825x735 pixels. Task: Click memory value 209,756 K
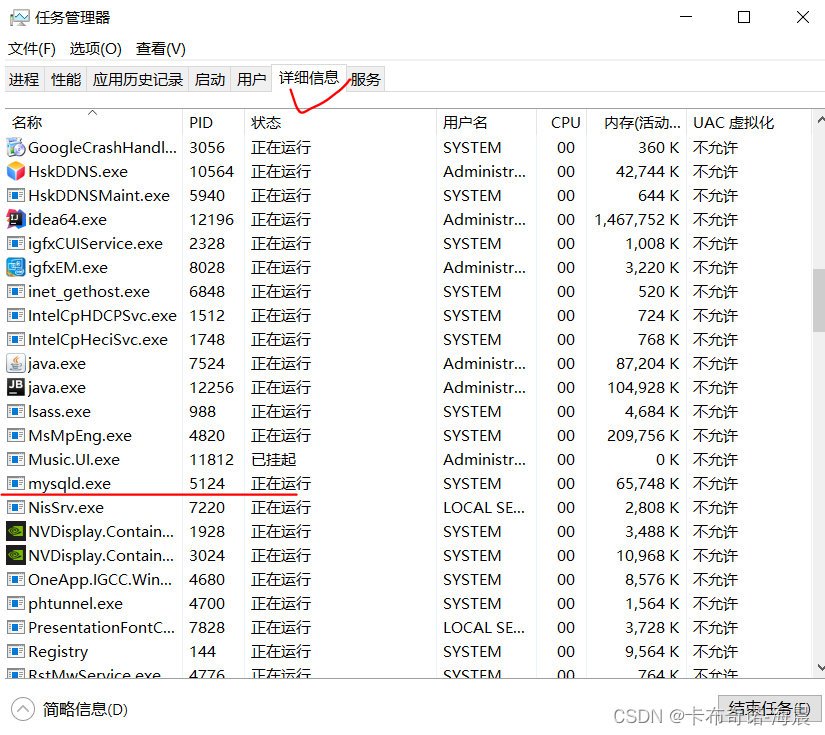tap(643, 436)
